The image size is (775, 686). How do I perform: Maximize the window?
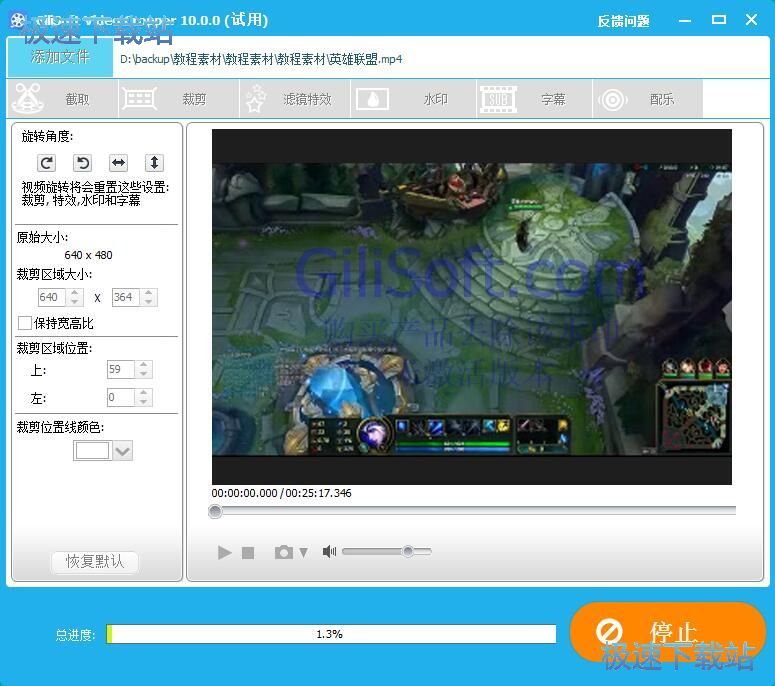coord(719,20)
